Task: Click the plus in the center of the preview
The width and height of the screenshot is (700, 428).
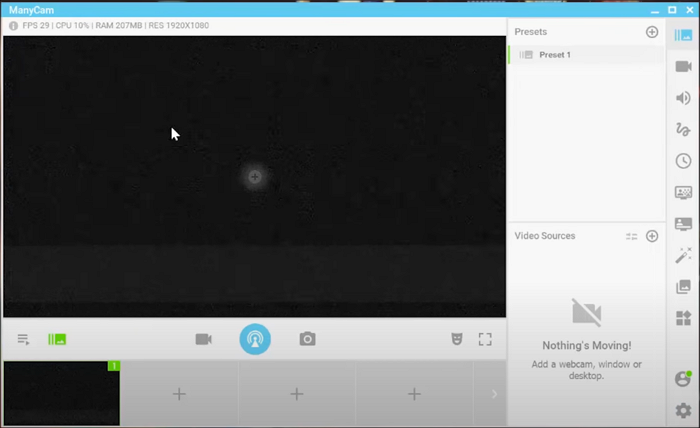Action: pos(254,177)
